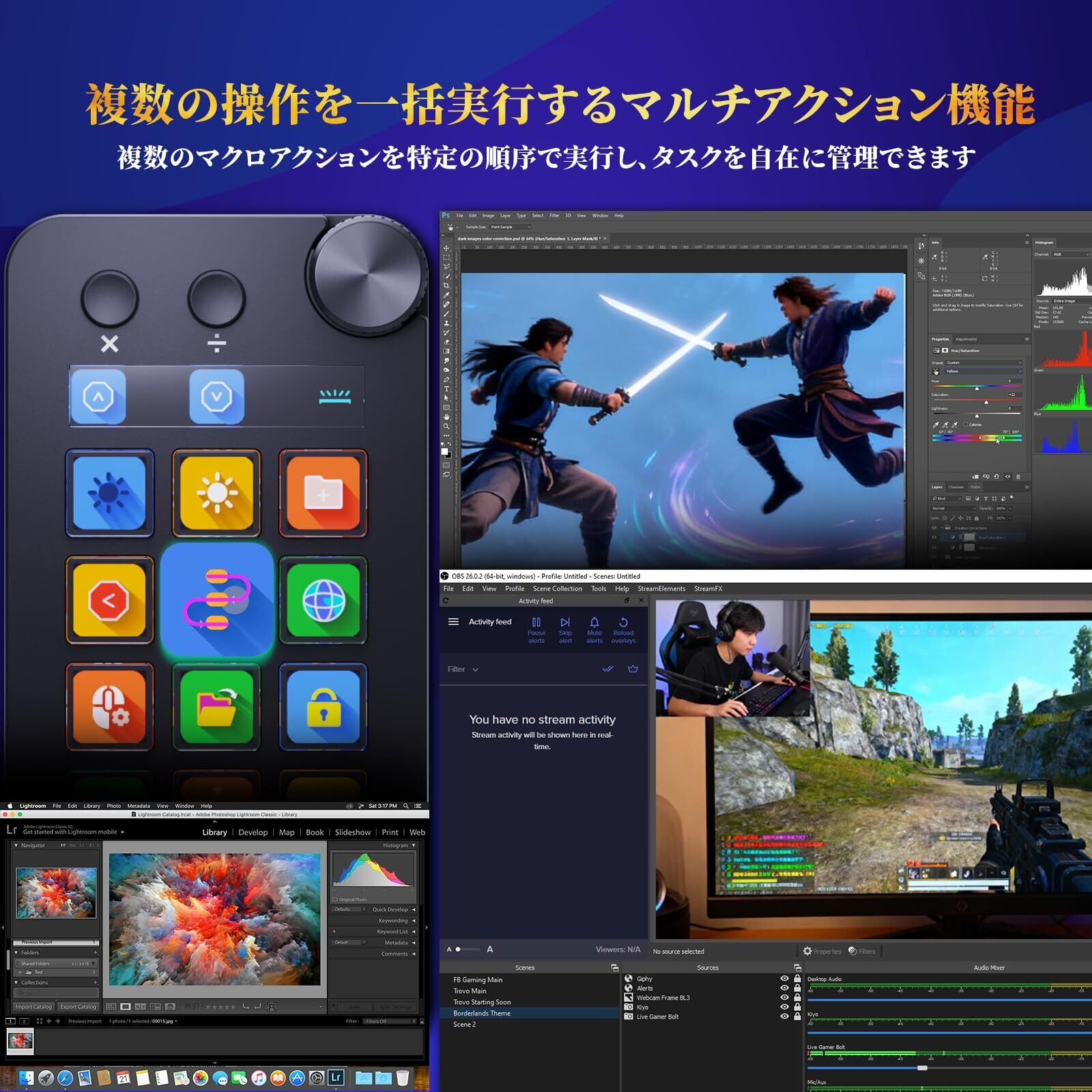Screen dimensions: 1092x1092
Task: Choose the Brush tool in Photoshop
Action: coord(446,314)
